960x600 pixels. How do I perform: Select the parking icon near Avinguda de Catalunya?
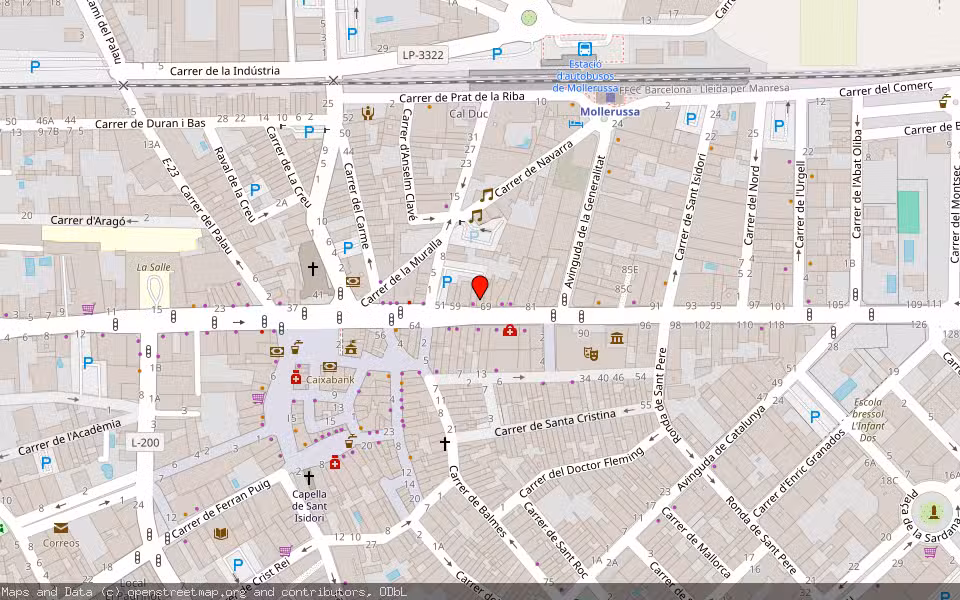click(x=815, y=417)
